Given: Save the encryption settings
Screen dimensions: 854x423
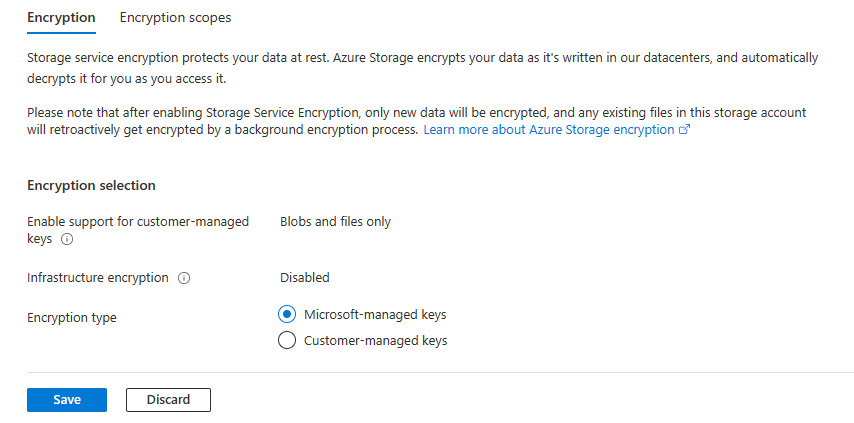Looking at the screenshot, I should coord(67,399).
